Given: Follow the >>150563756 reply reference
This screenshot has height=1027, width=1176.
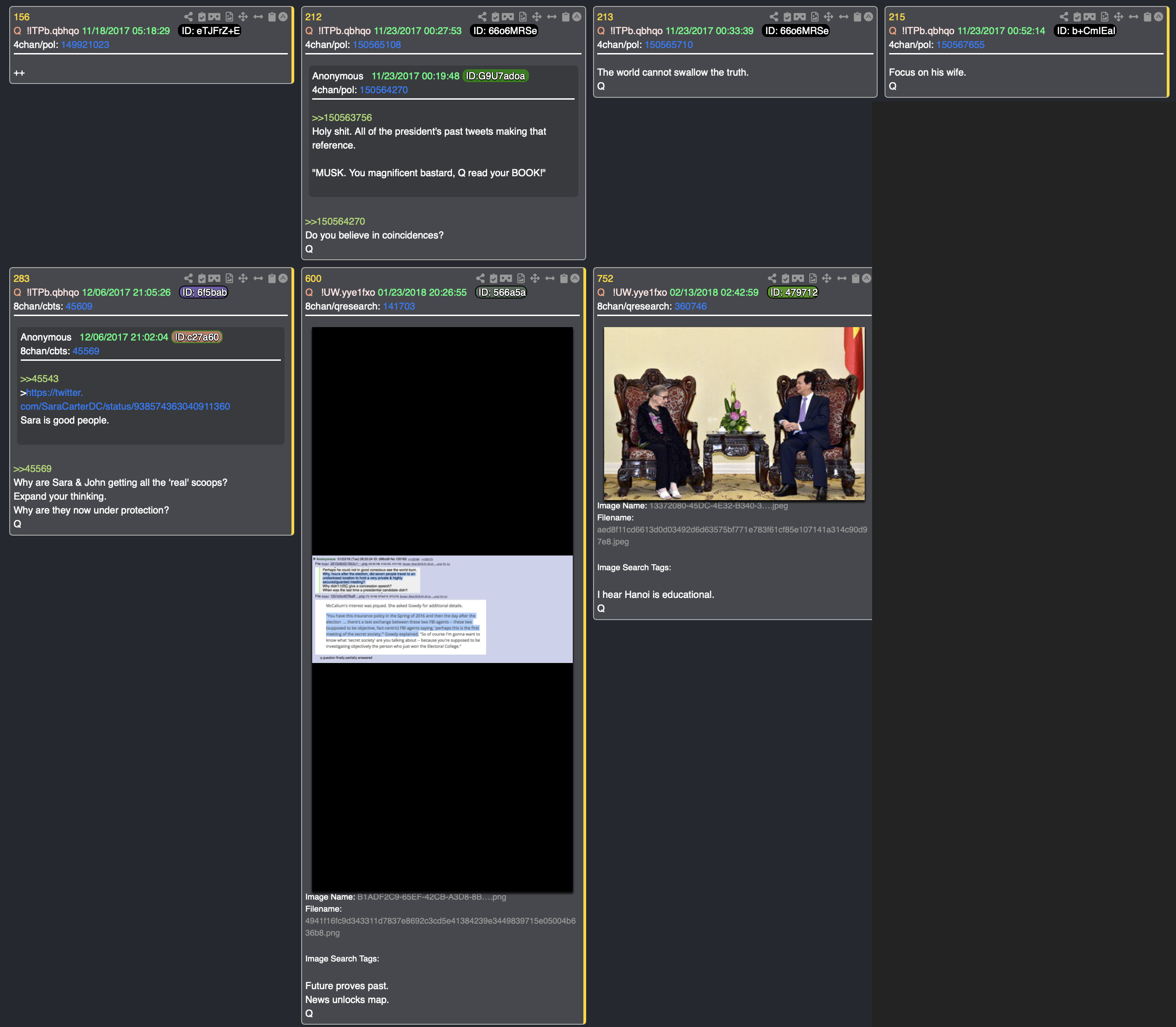Looking at the screenshot, I should pos(342,118).
